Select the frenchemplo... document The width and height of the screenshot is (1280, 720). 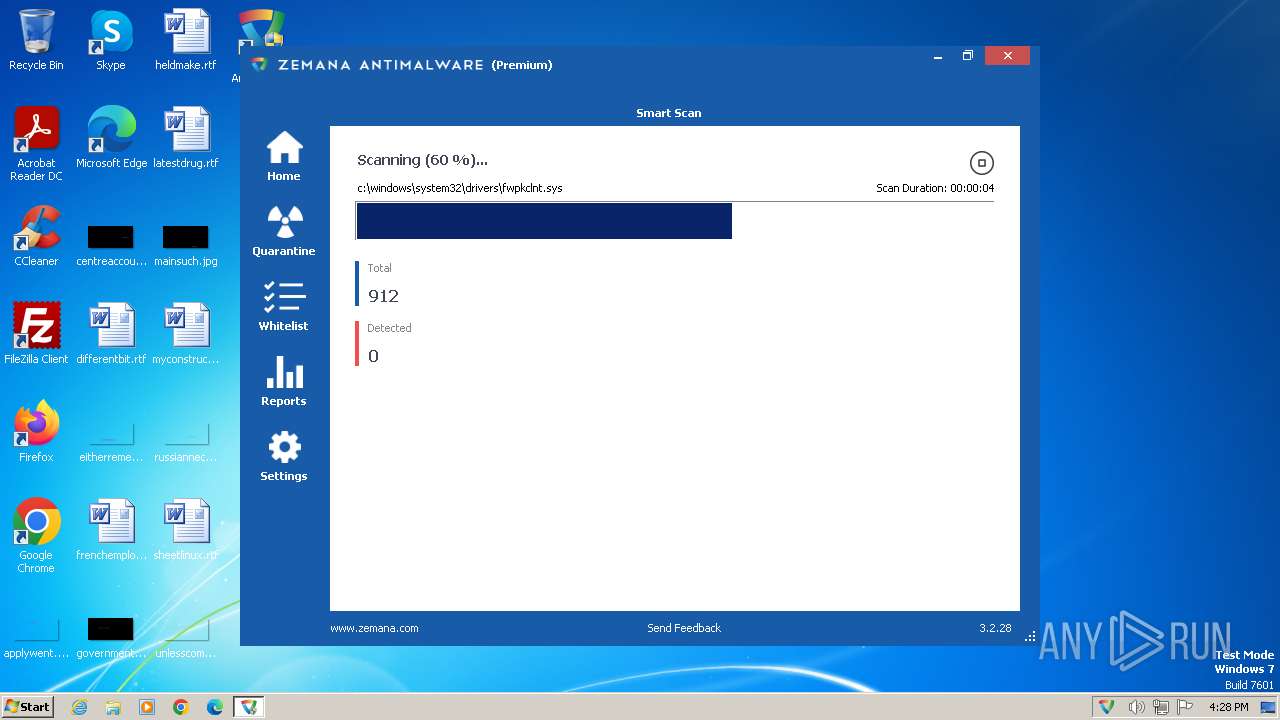111,530
